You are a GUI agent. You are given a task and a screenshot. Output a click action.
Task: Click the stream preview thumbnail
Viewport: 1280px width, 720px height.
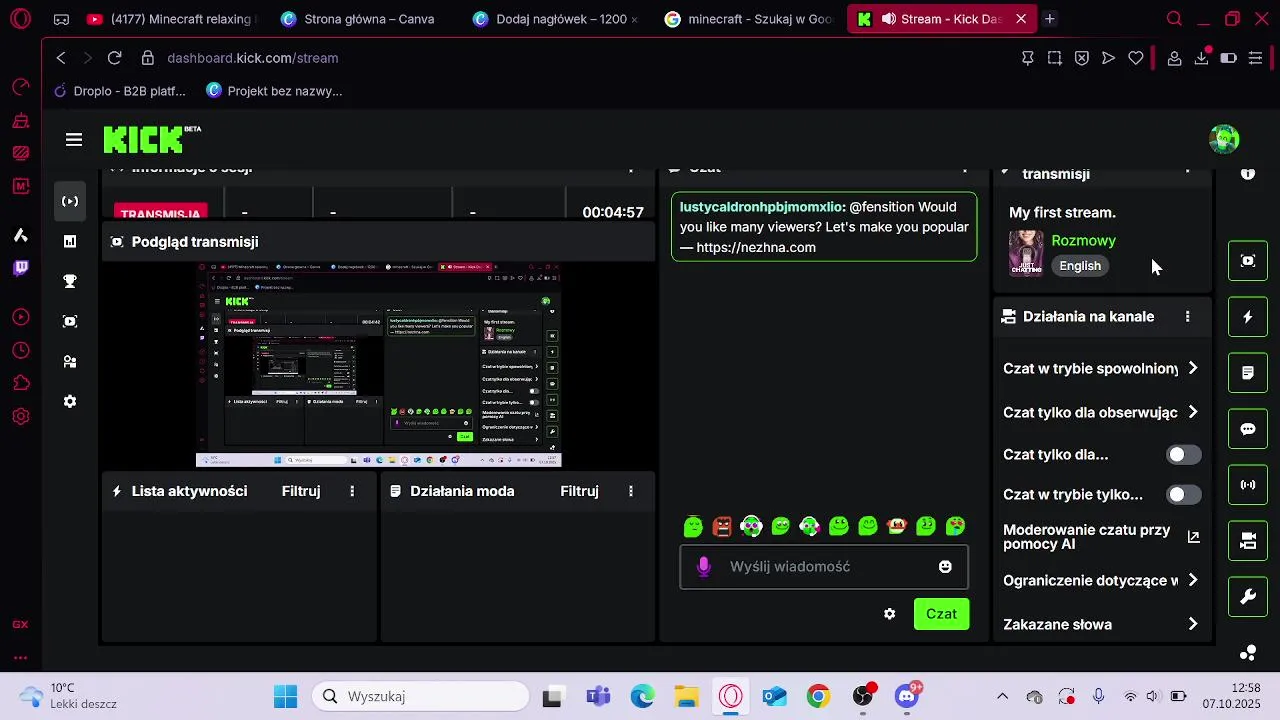point(378,365)
